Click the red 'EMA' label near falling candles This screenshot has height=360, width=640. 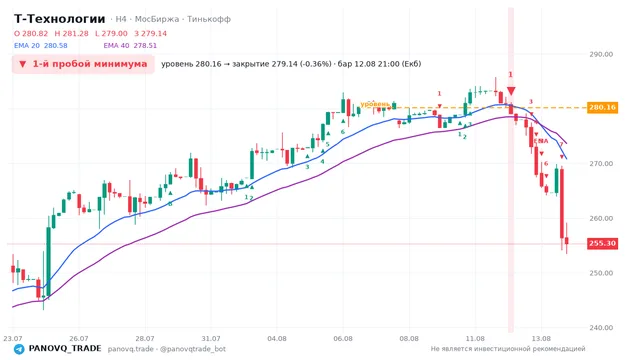click(x=541, y=141)
